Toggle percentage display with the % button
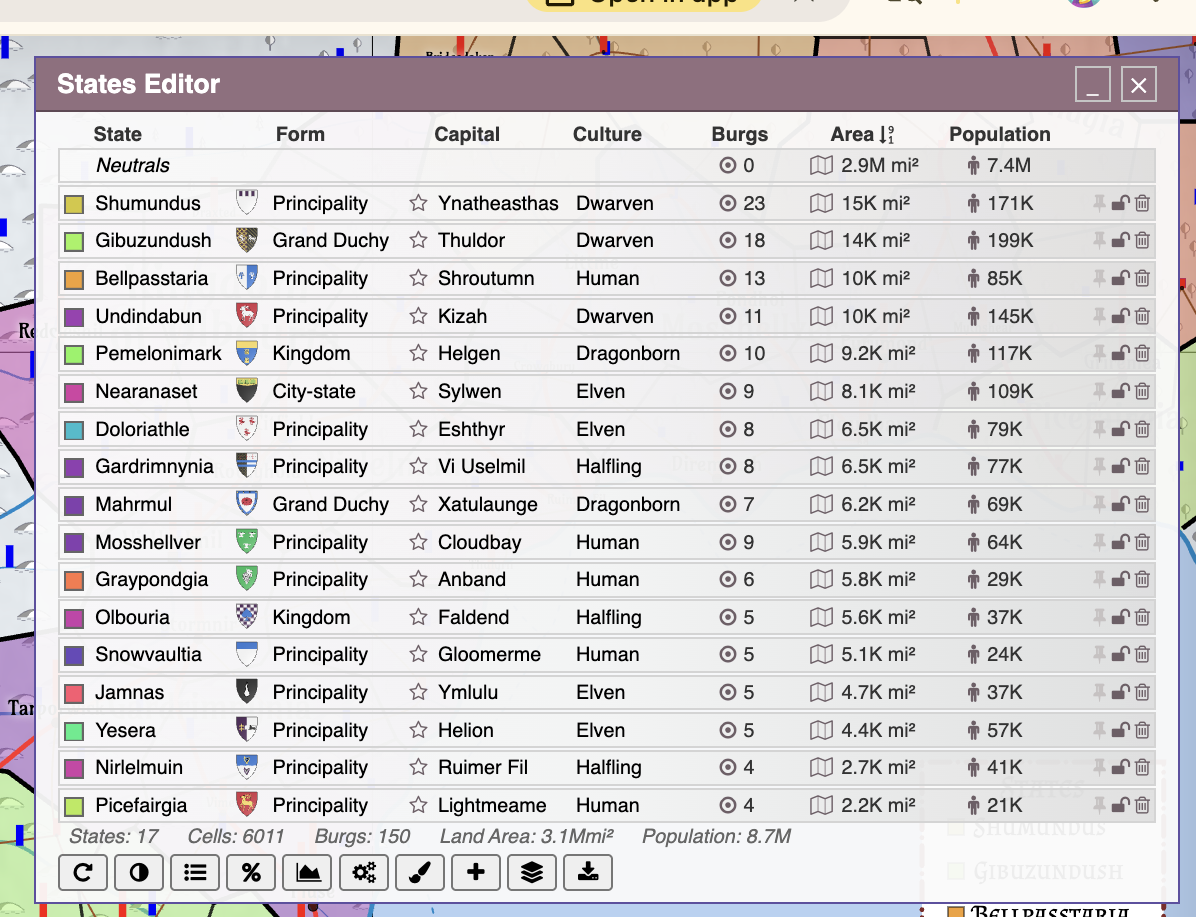Image resolution: width=1196 pixels, height=917 pixels. point(251,872)
